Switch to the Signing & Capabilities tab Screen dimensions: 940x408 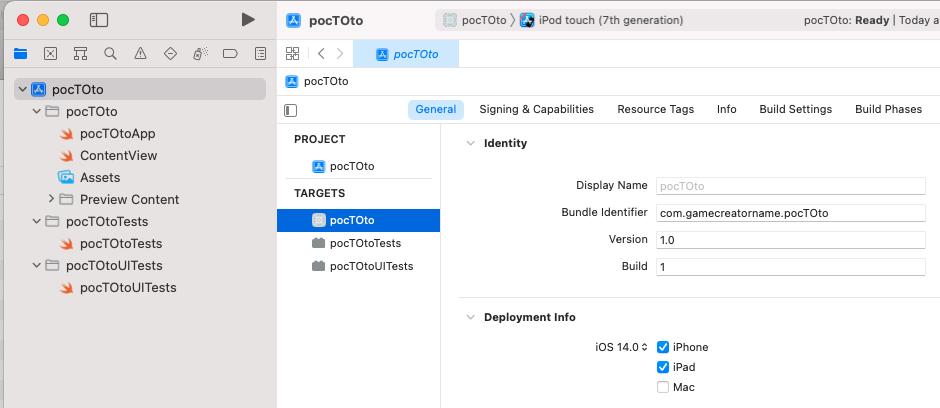coord(536,109)
